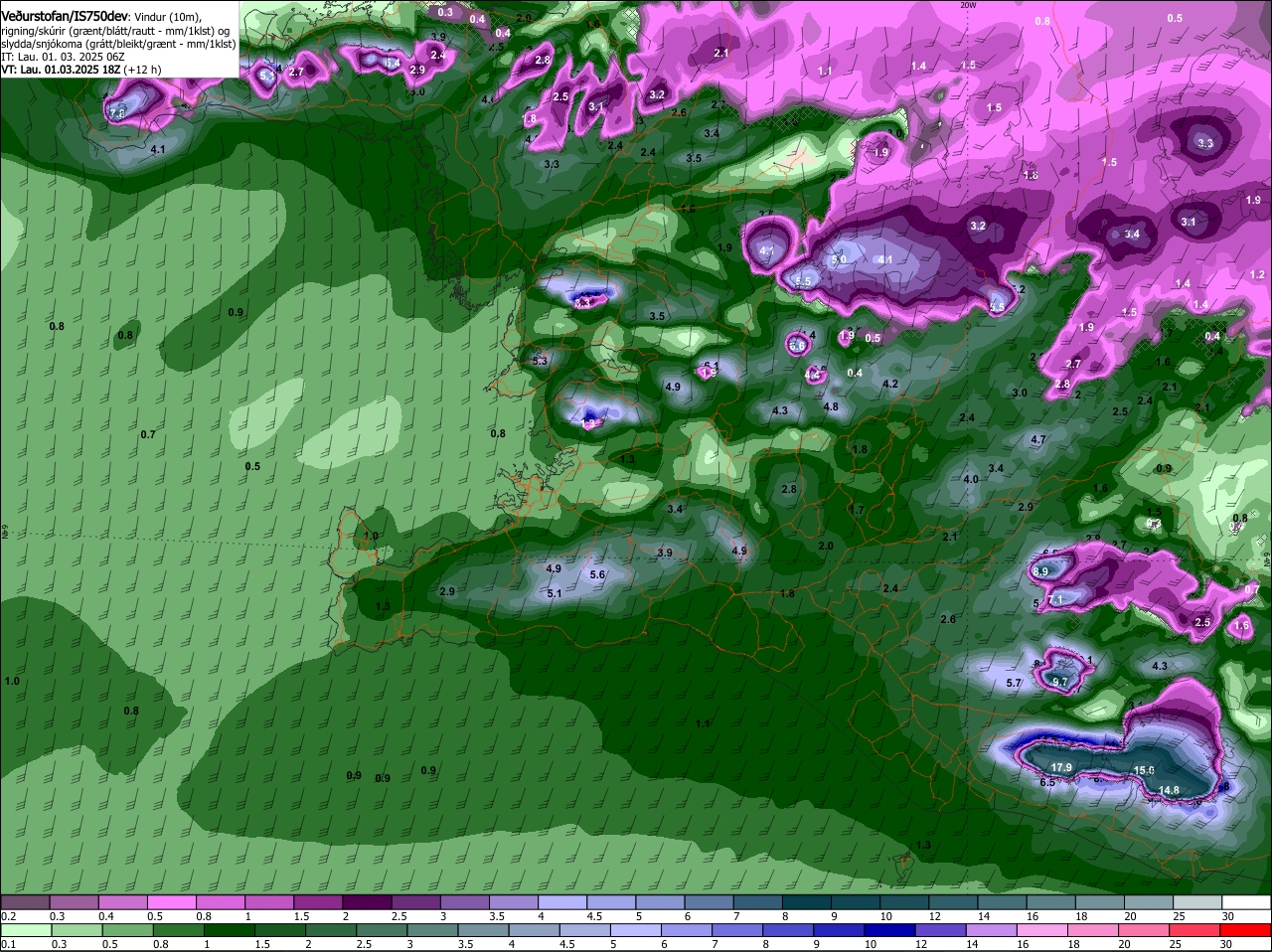Viewport: 1272px width, 952px height.
Task: Pick the purple 12 swatch in rain legend
Action: click(x=941, y=929)
